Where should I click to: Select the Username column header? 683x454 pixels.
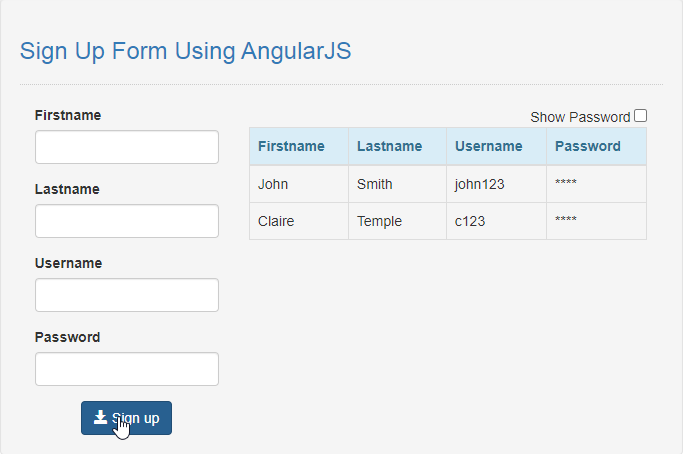[x=496, y=146]
